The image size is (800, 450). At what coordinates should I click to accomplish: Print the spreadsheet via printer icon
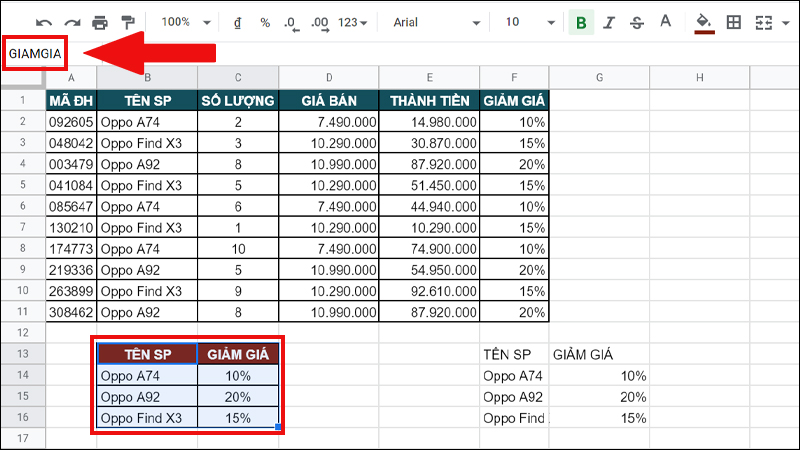[x=100, y=22]
